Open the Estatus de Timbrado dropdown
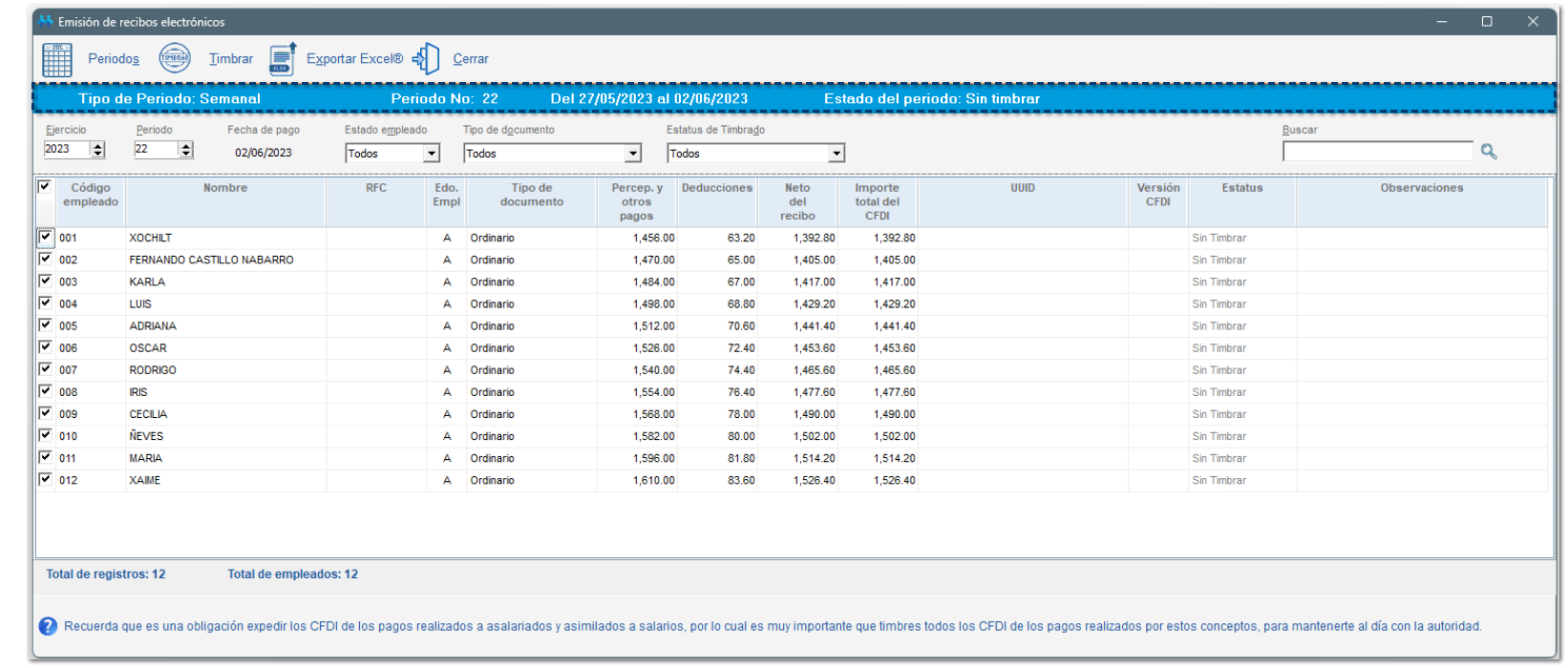Screen dimensions: 1568x668 click(x=837, y=154)
